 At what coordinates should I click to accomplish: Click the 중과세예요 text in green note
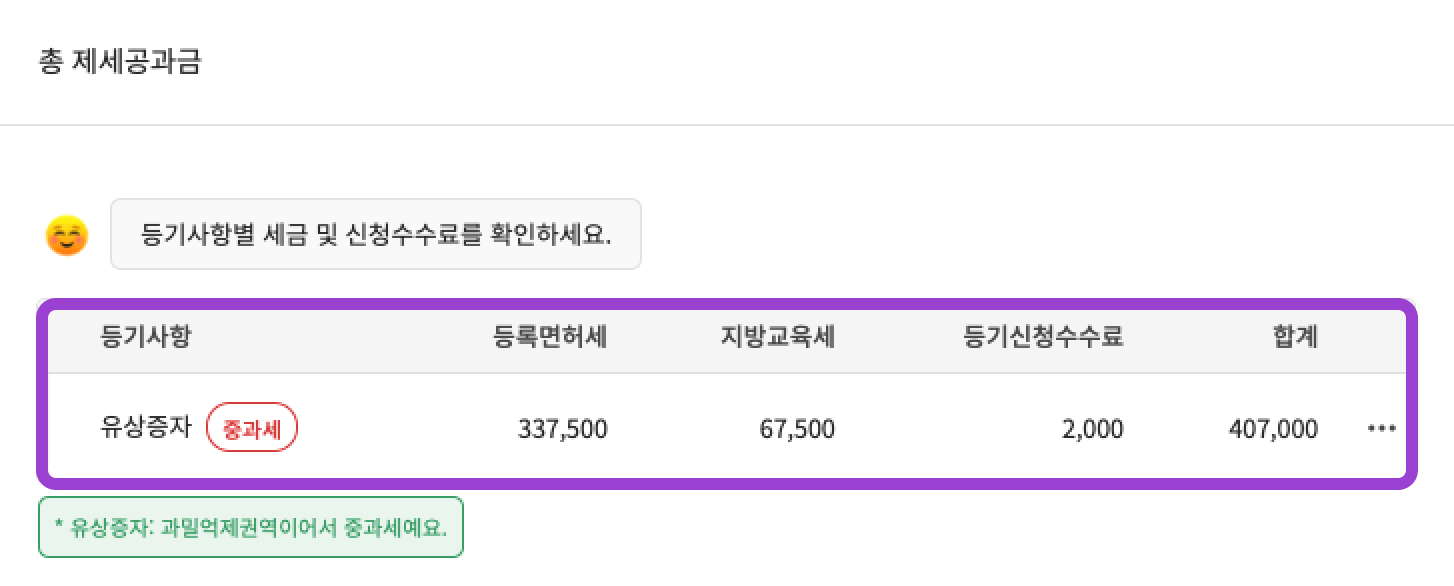tap(397, 527)
